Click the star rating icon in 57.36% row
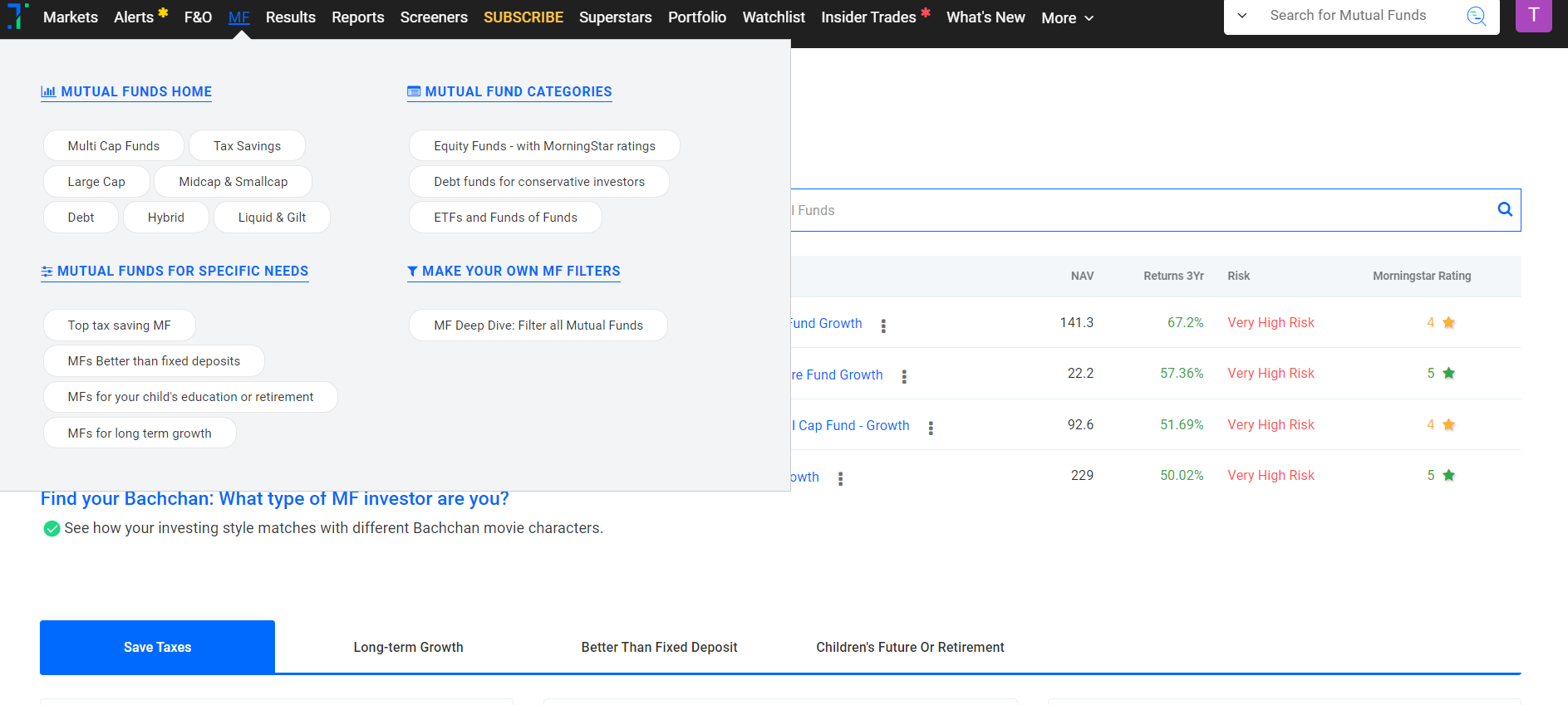 [1448, 374]
